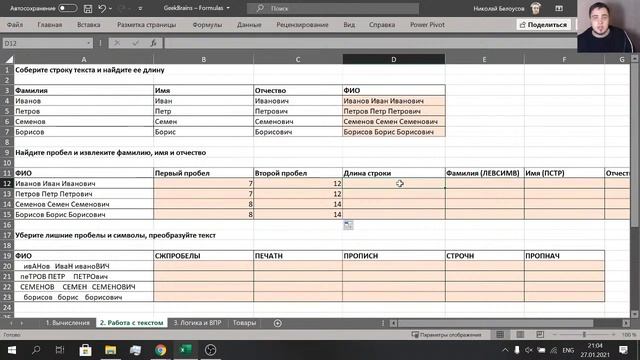Open Customize Quick Access Toolbar dropdown

(x=140, y=8)
